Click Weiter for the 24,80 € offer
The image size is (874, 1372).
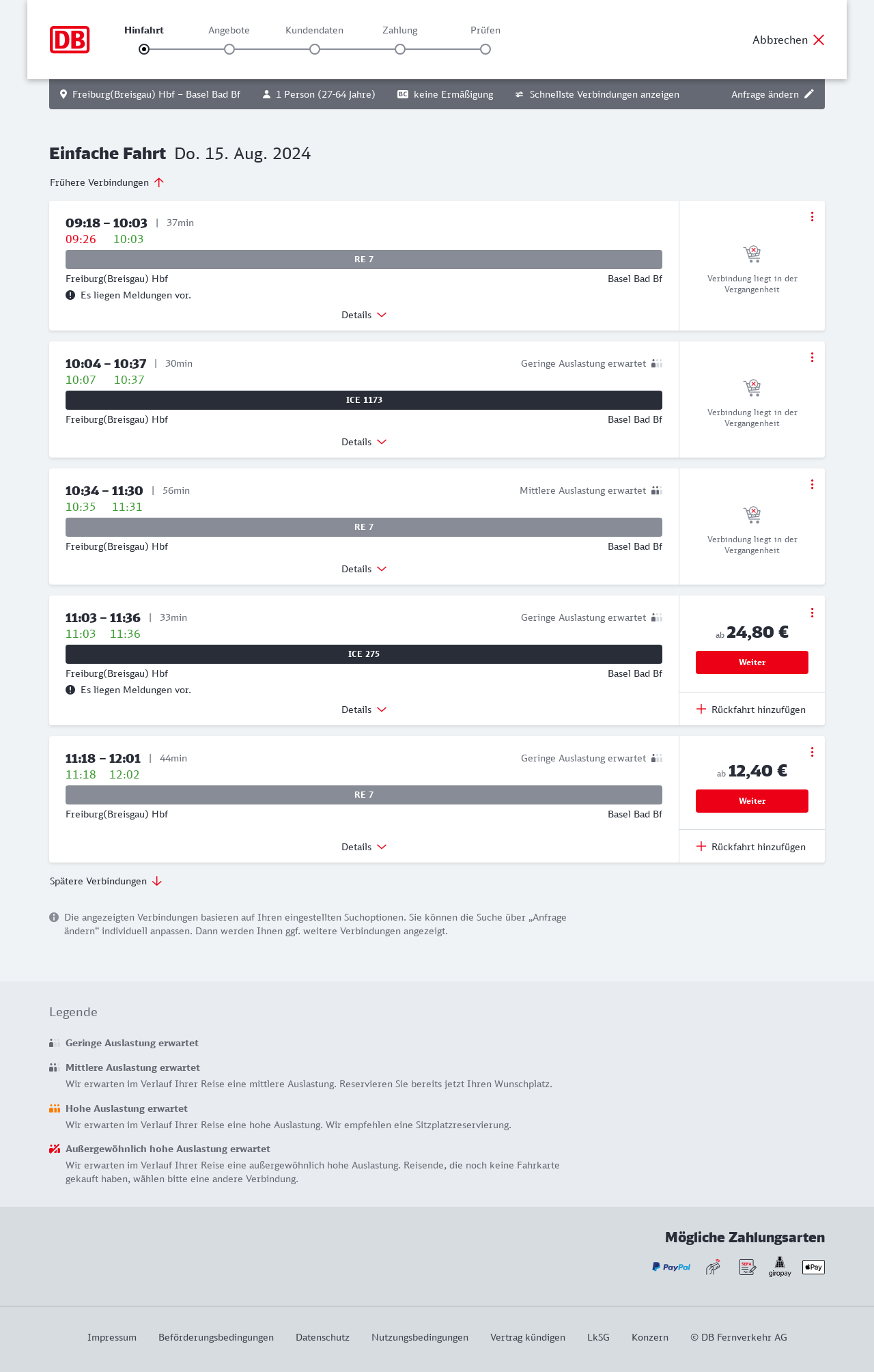coord(752,662)
